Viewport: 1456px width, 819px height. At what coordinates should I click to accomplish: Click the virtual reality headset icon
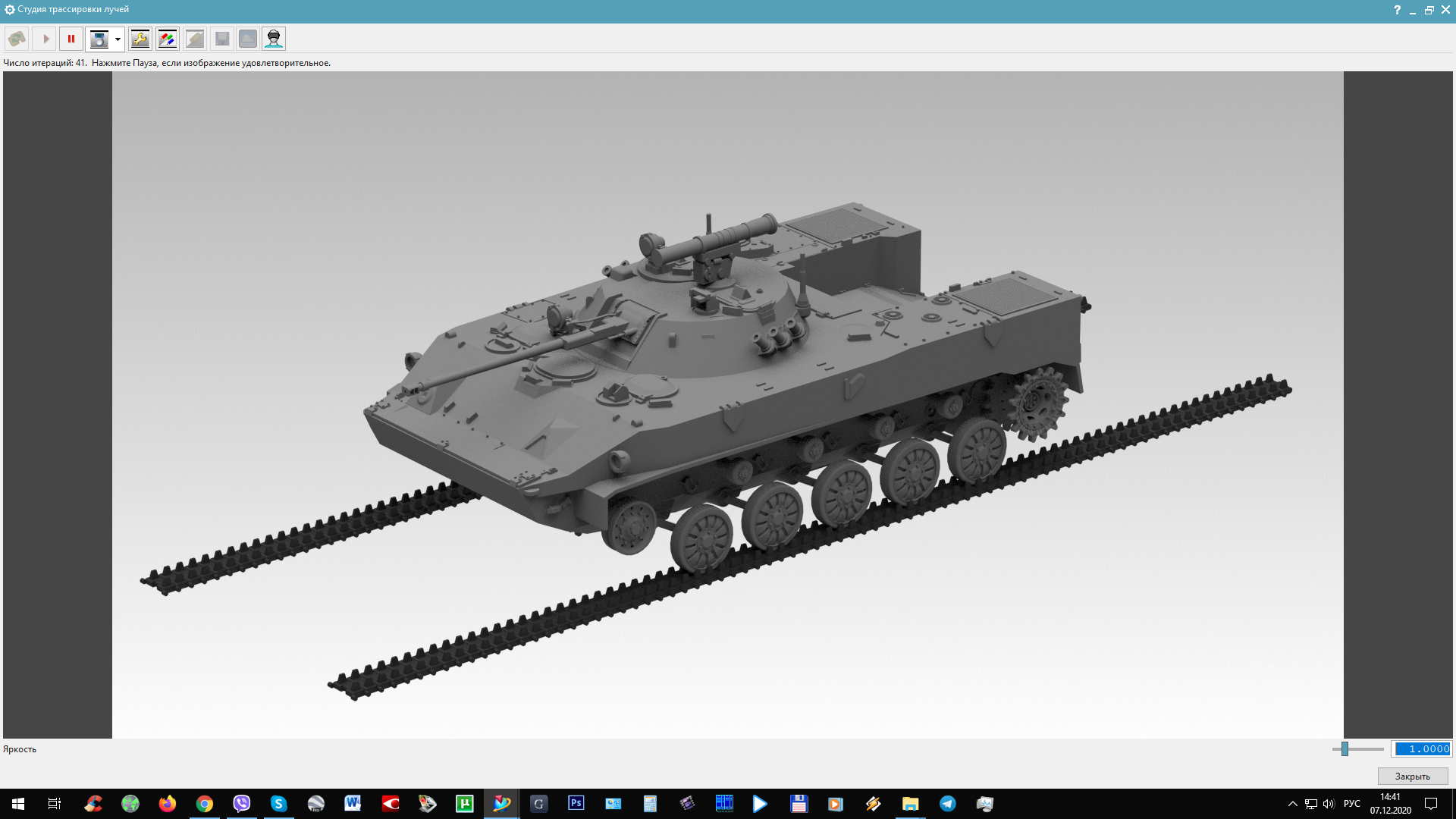274,39
